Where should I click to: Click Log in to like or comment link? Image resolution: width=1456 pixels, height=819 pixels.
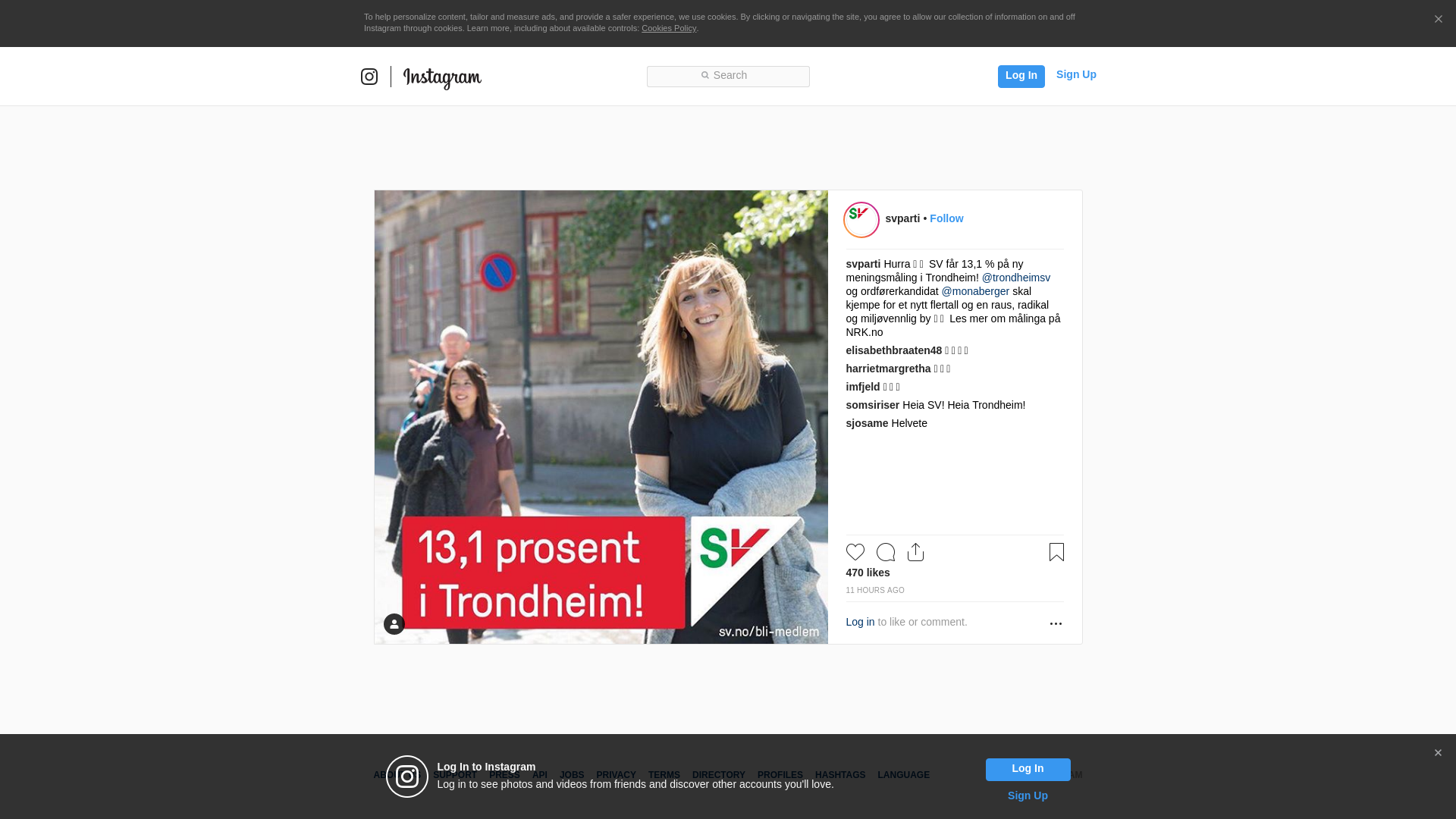(x=860, y=622)
